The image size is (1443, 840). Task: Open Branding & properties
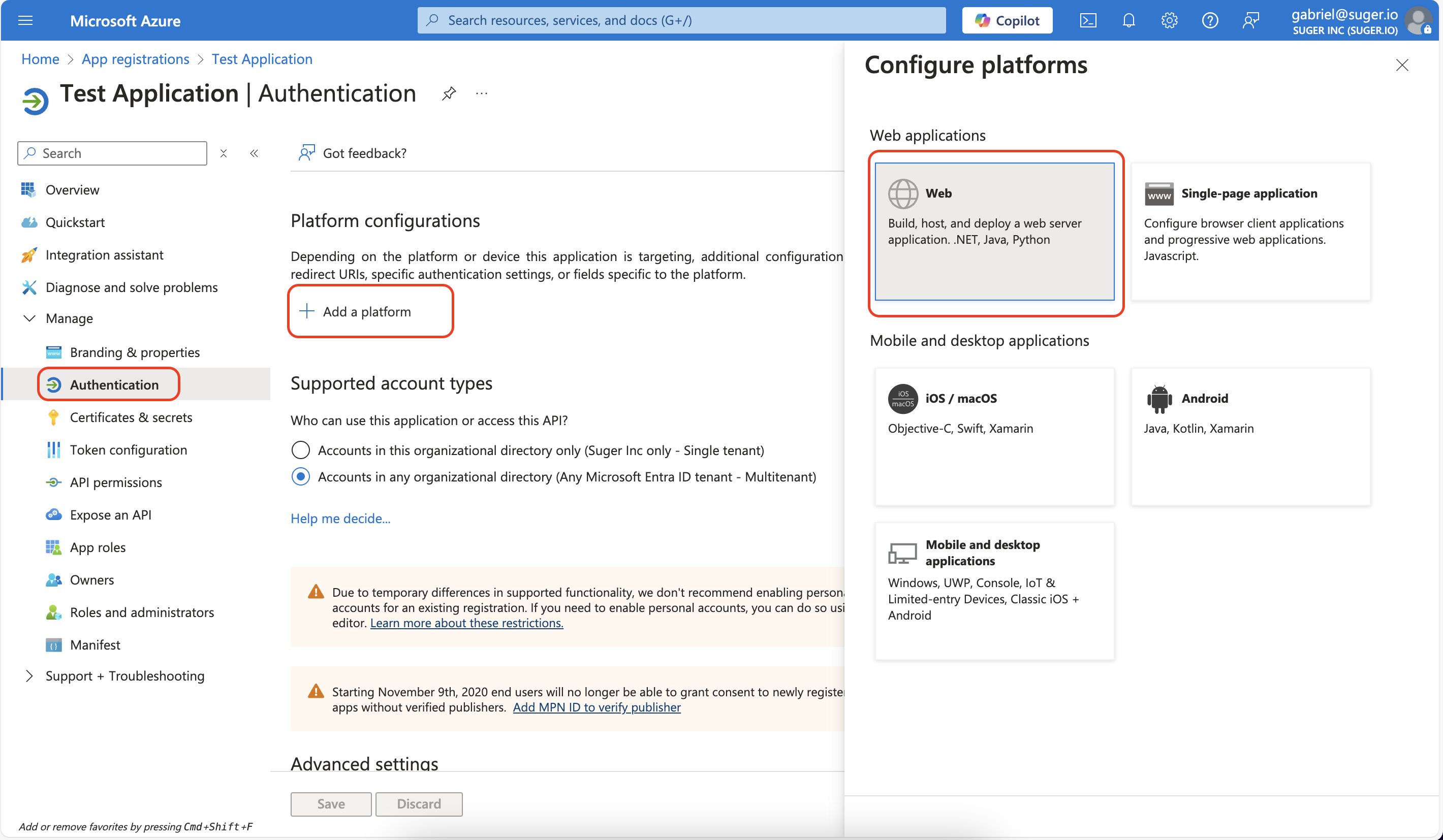135,352
